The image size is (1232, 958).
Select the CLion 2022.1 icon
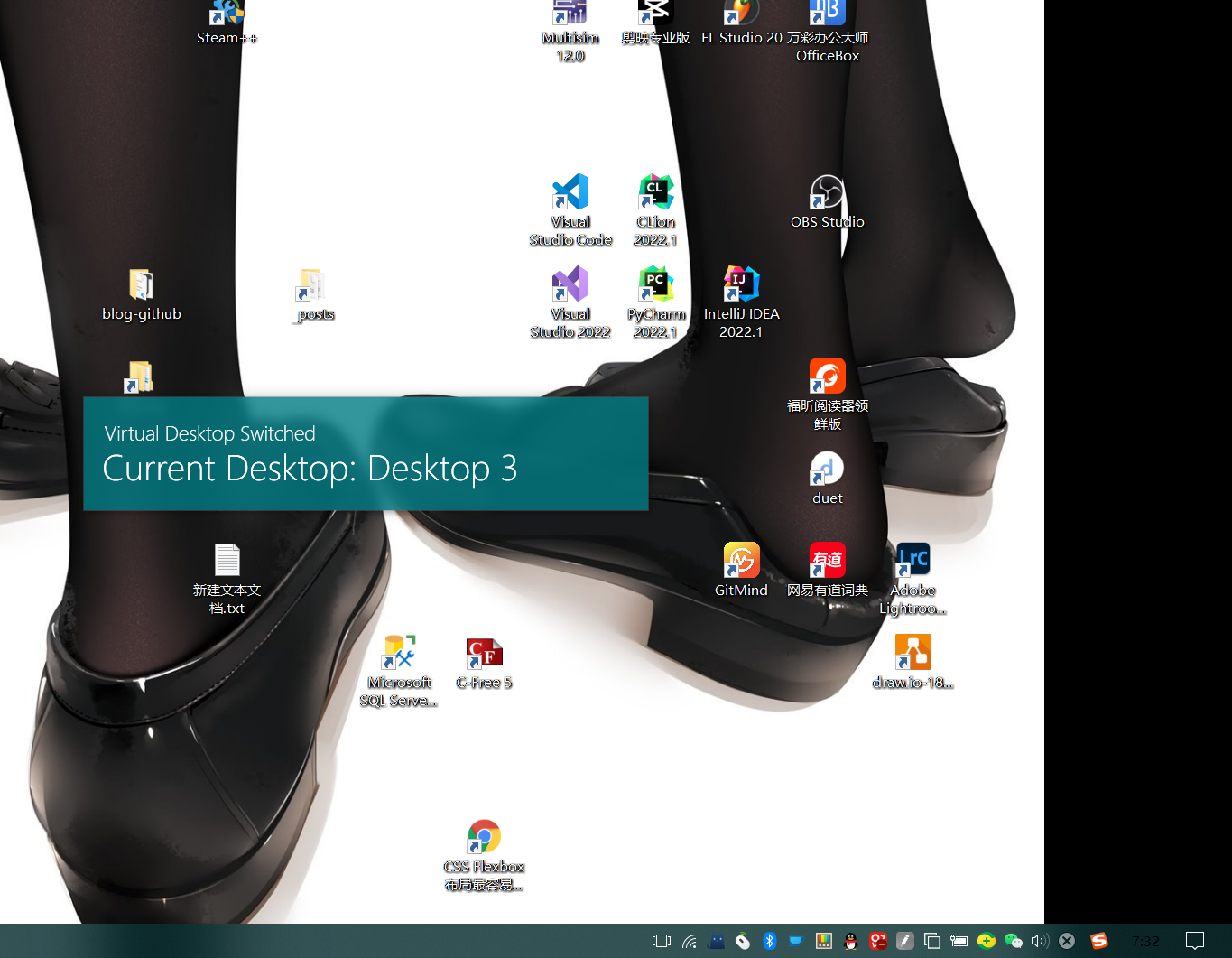click(656, 210)
